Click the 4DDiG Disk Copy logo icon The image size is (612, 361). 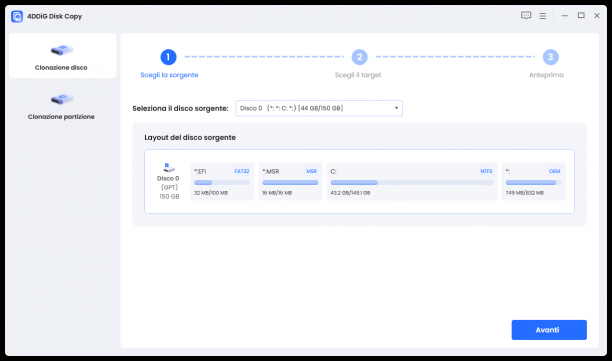click(x=17, y=16)
